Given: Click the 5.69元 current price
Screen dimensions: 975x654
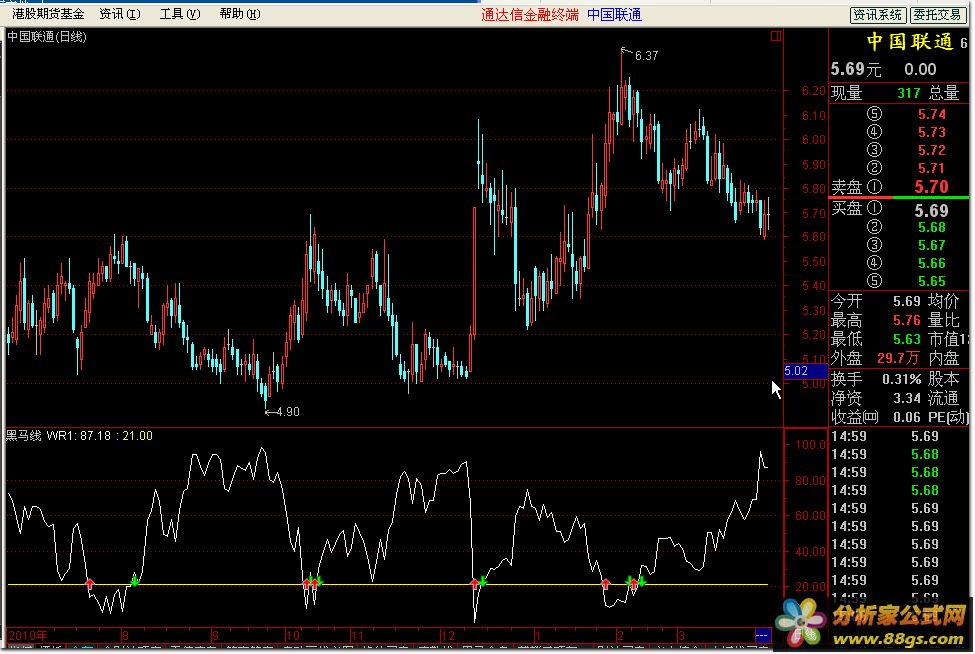Looking at the screenshot, I should (x=856, y=69).
